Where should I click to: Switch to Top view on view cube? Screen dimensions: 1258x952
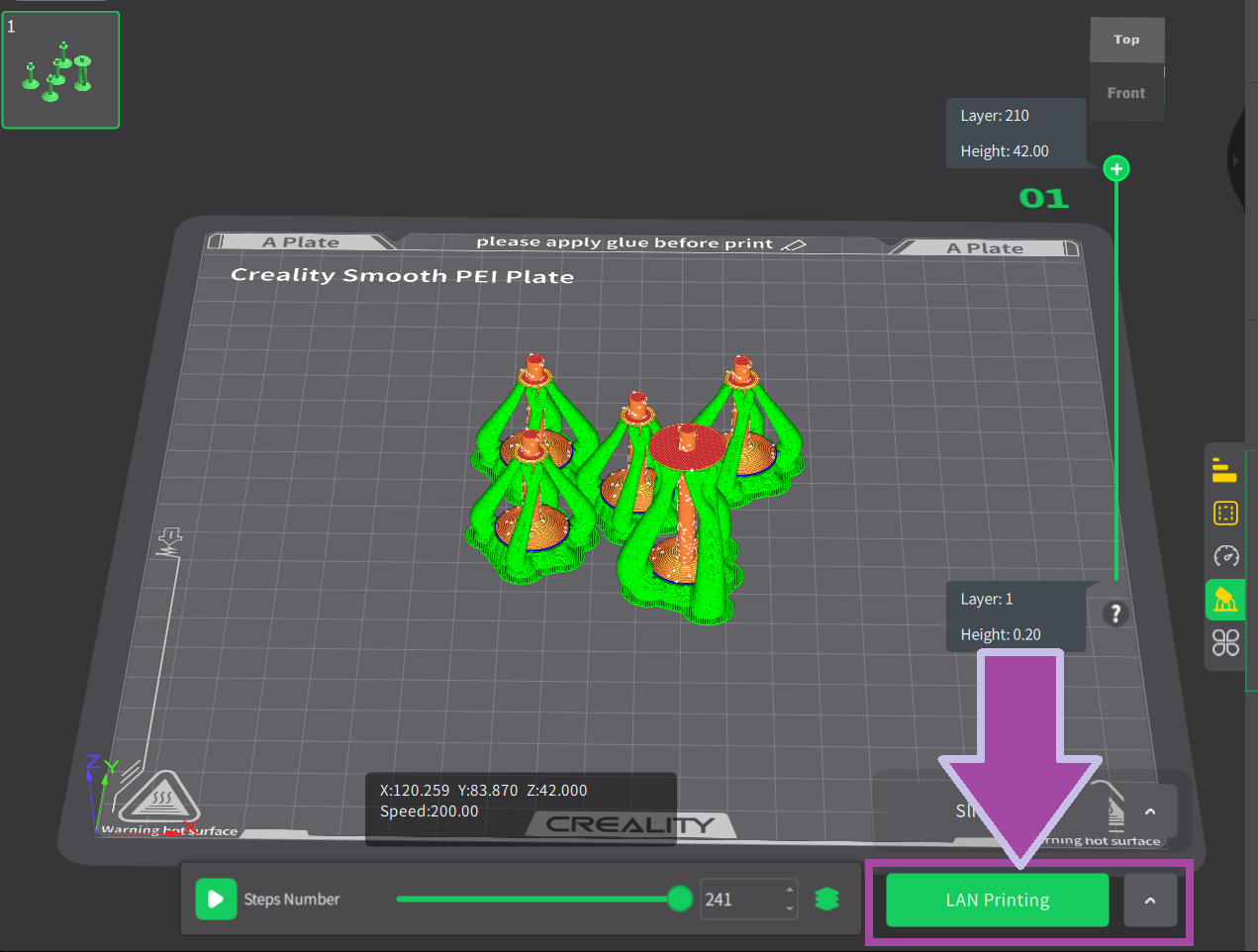[1126, 40]
